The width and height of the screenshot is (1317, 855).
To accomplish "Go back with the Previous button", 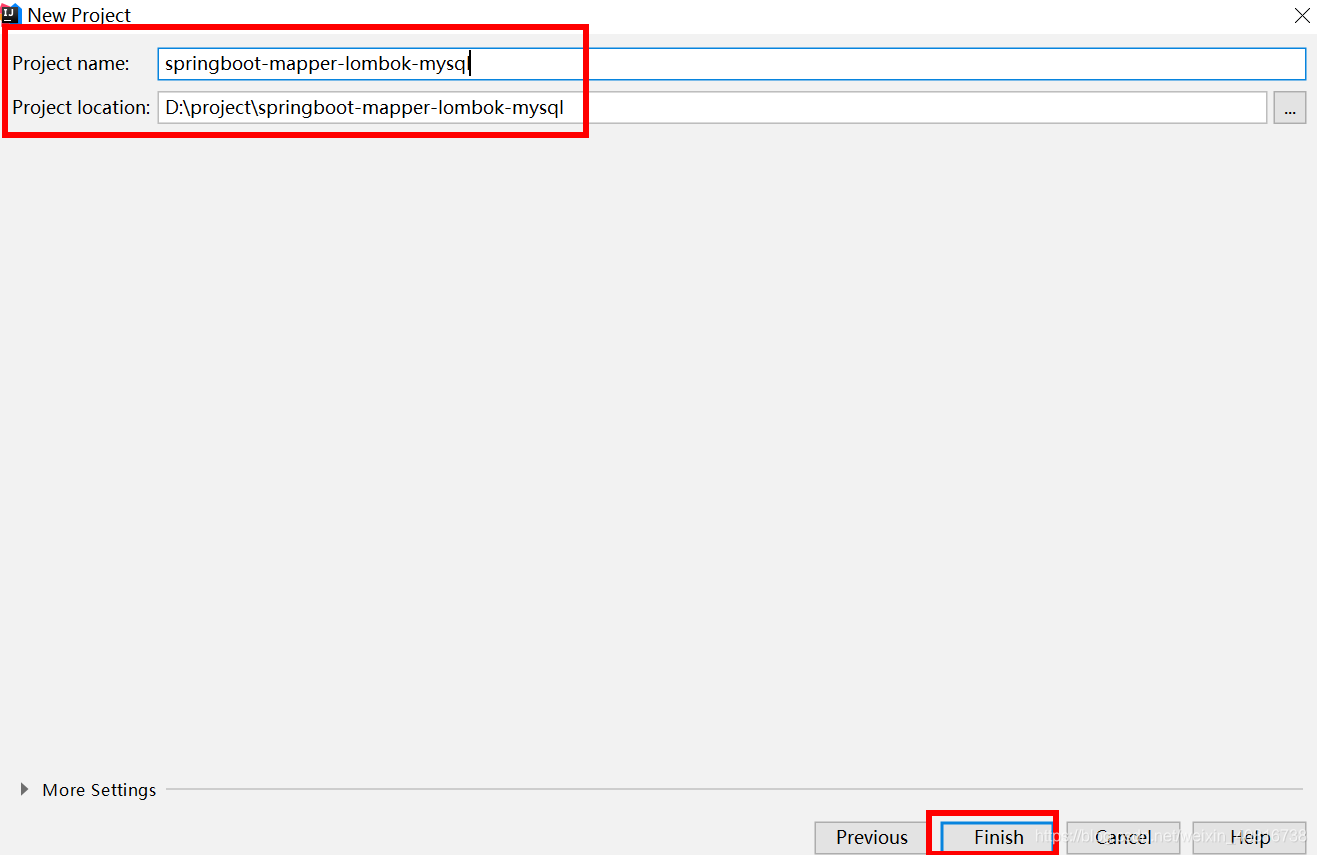I will [x=871, y=837].
